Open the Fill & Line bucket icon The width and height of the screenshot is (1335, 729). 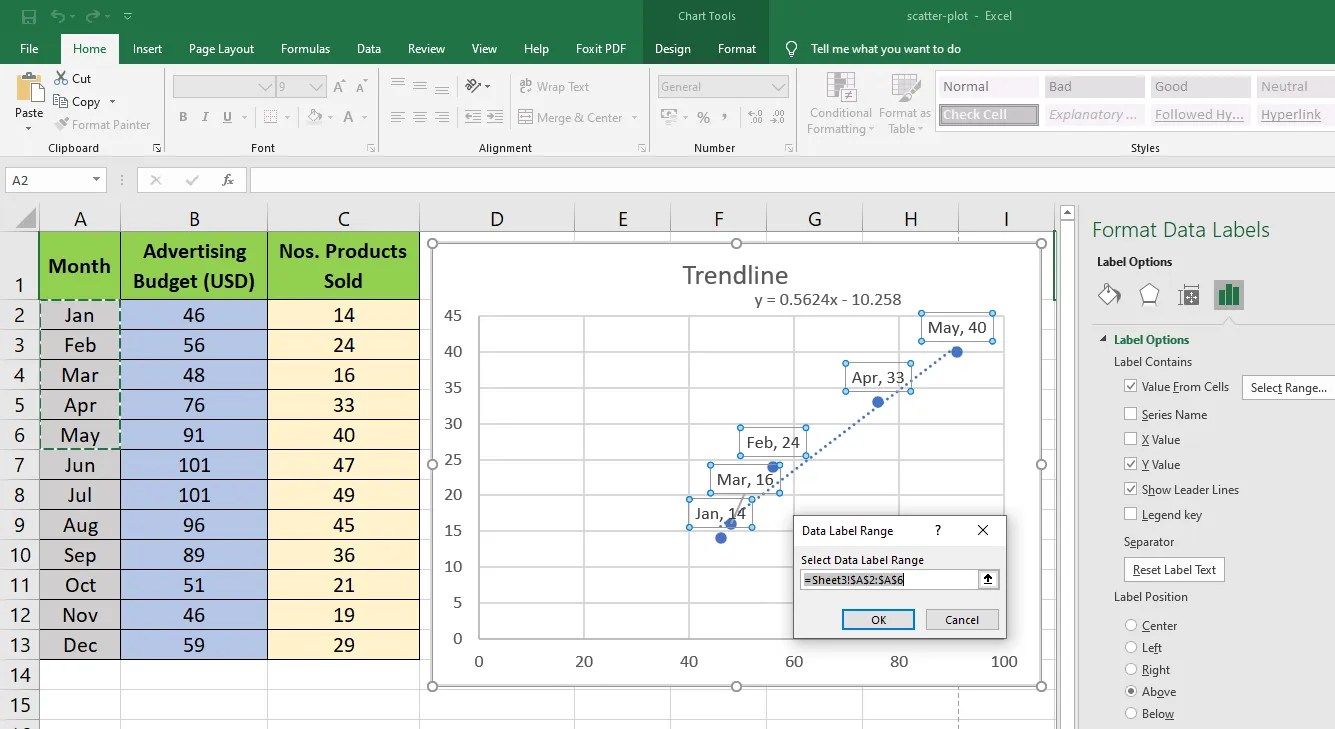pyautogui.click(x=1109, y=295)
